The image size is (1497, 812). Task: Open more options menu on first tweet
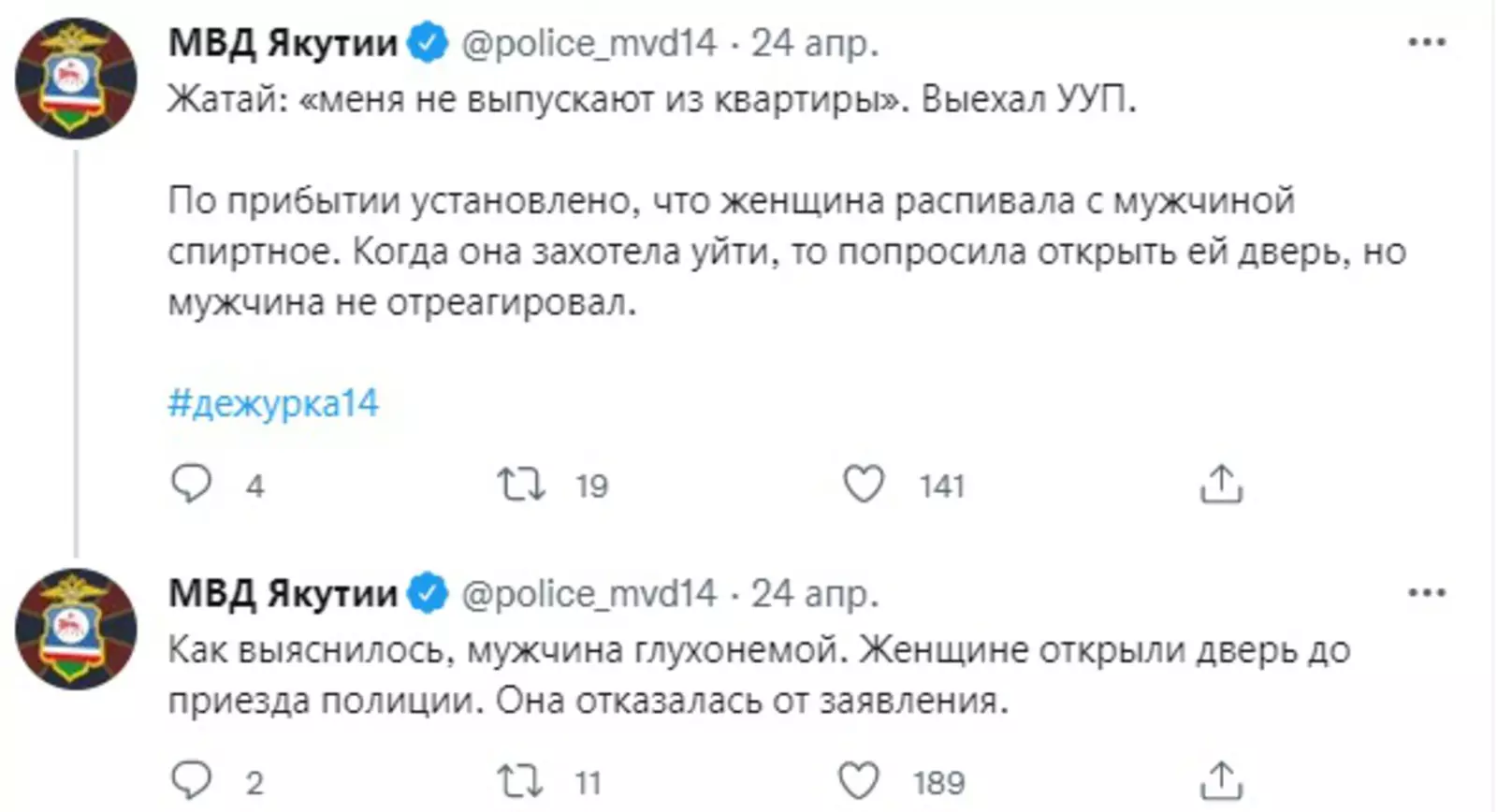coord(1427,42)
